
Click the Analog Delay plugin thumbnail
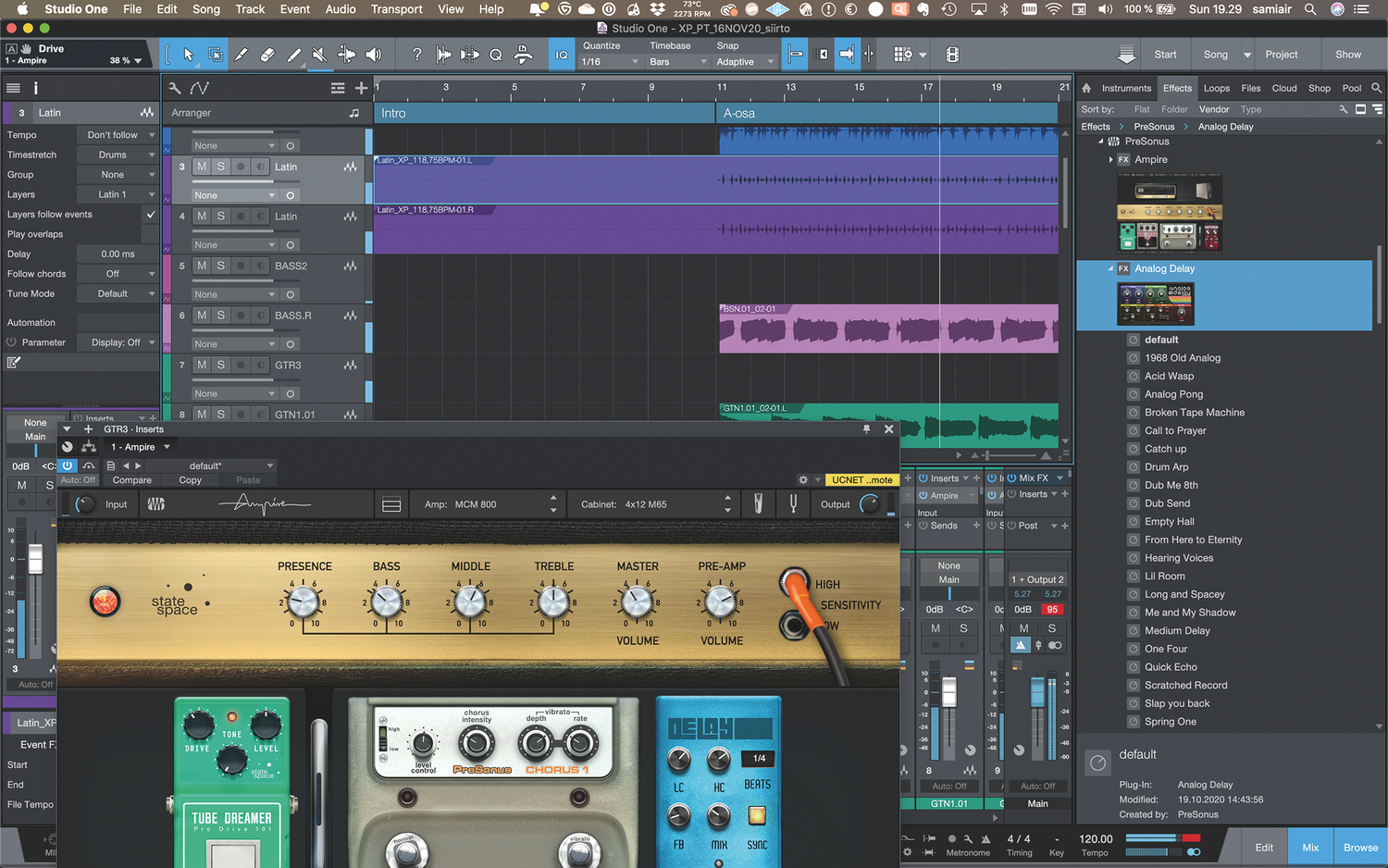coord(1156,304)
